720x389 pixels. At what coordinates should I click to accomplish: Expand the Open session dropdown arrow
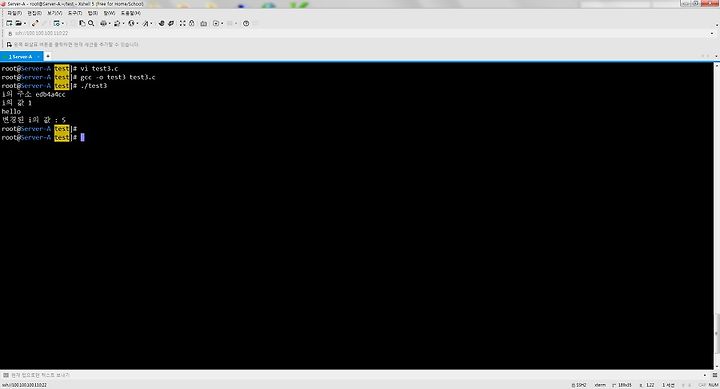coord(25,23)
